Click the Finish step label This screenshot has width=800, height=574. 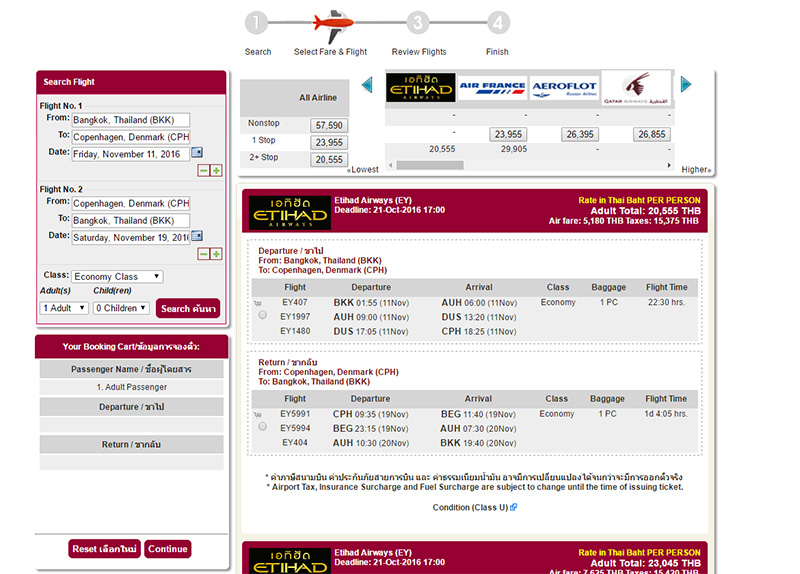pos(497,52)
